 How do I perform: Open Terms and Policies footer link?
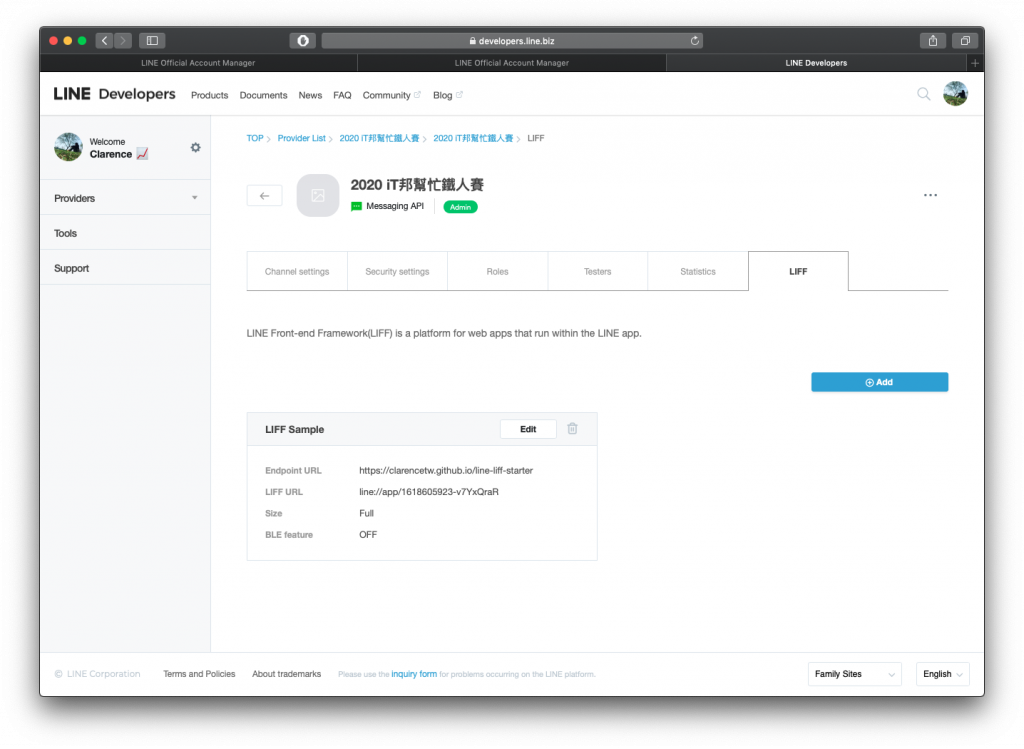click(x=199, y=674)
